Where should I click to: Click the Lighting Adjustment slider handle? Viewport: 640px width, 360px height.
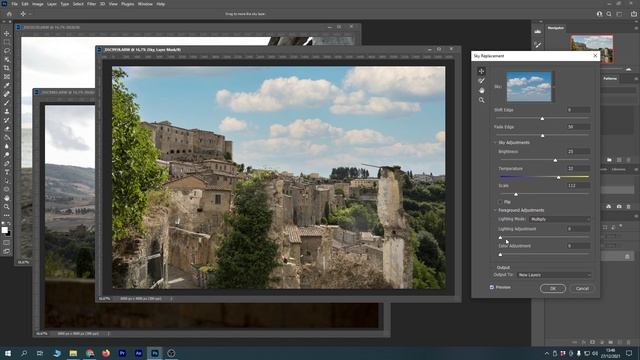pyautogui.click(x=500, y=238)
